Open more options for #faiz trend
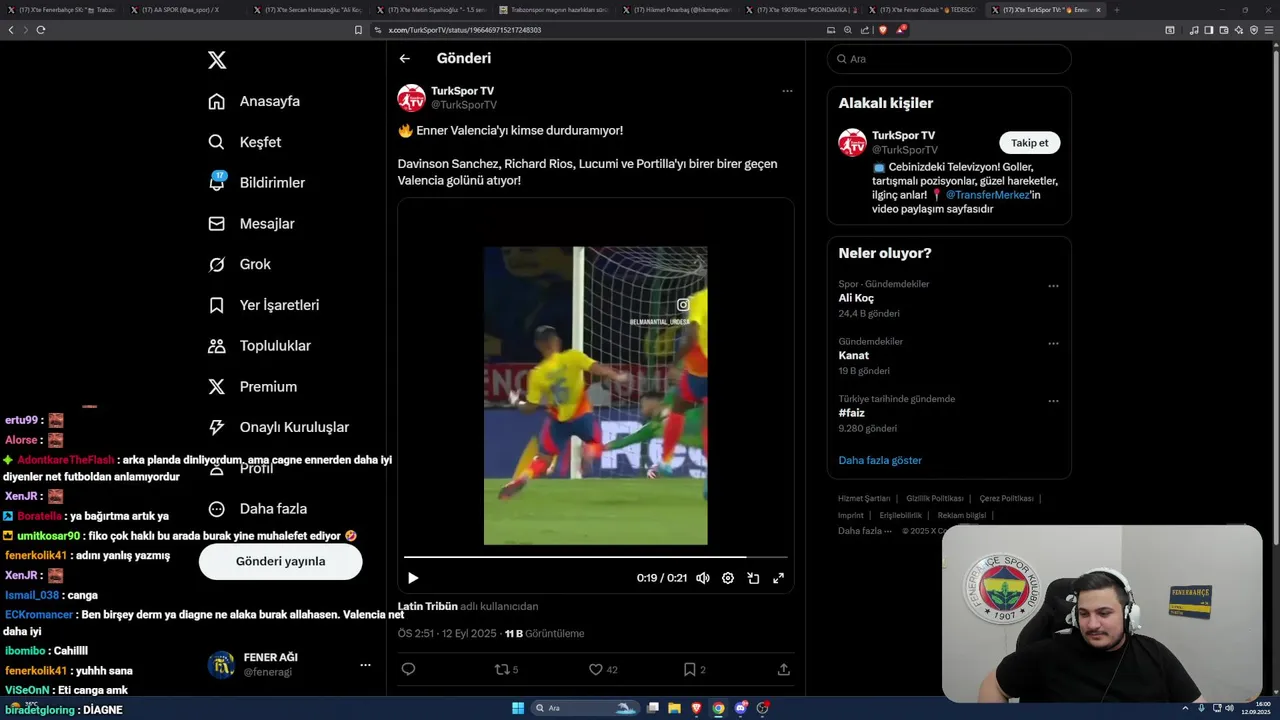The image size is (1280, 720). [x=1053, y=401]
